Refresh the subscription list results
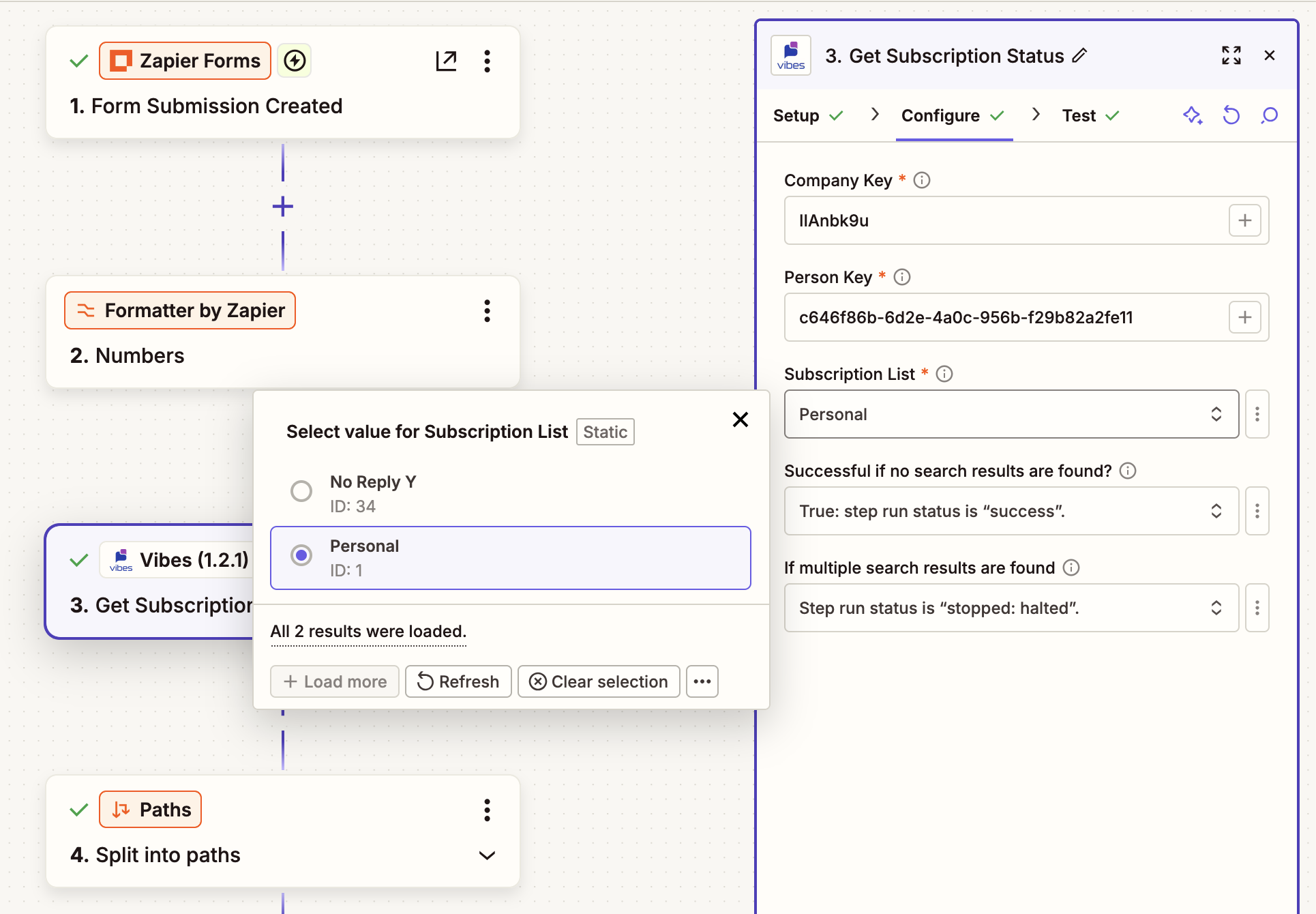Screen dimensions: 1316x914 [458, 681]
